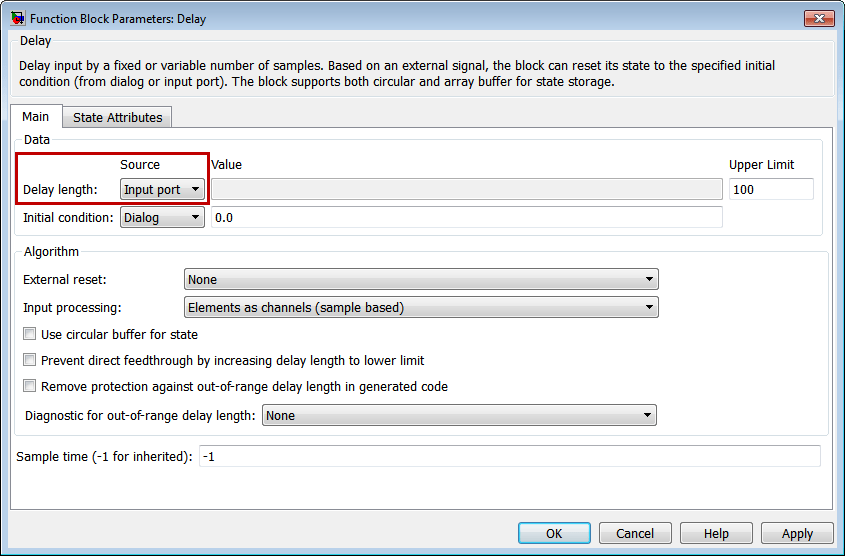Open Delay length Source dropdown
This screenshot has height=556, width=845.
pos(162,189)
